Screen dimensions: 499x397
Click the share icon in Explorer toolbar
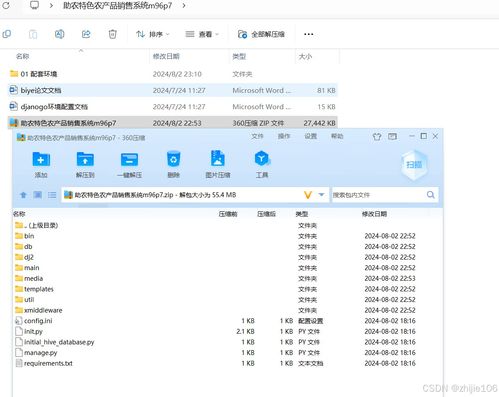pyautogui.click(x=86, y=34)
